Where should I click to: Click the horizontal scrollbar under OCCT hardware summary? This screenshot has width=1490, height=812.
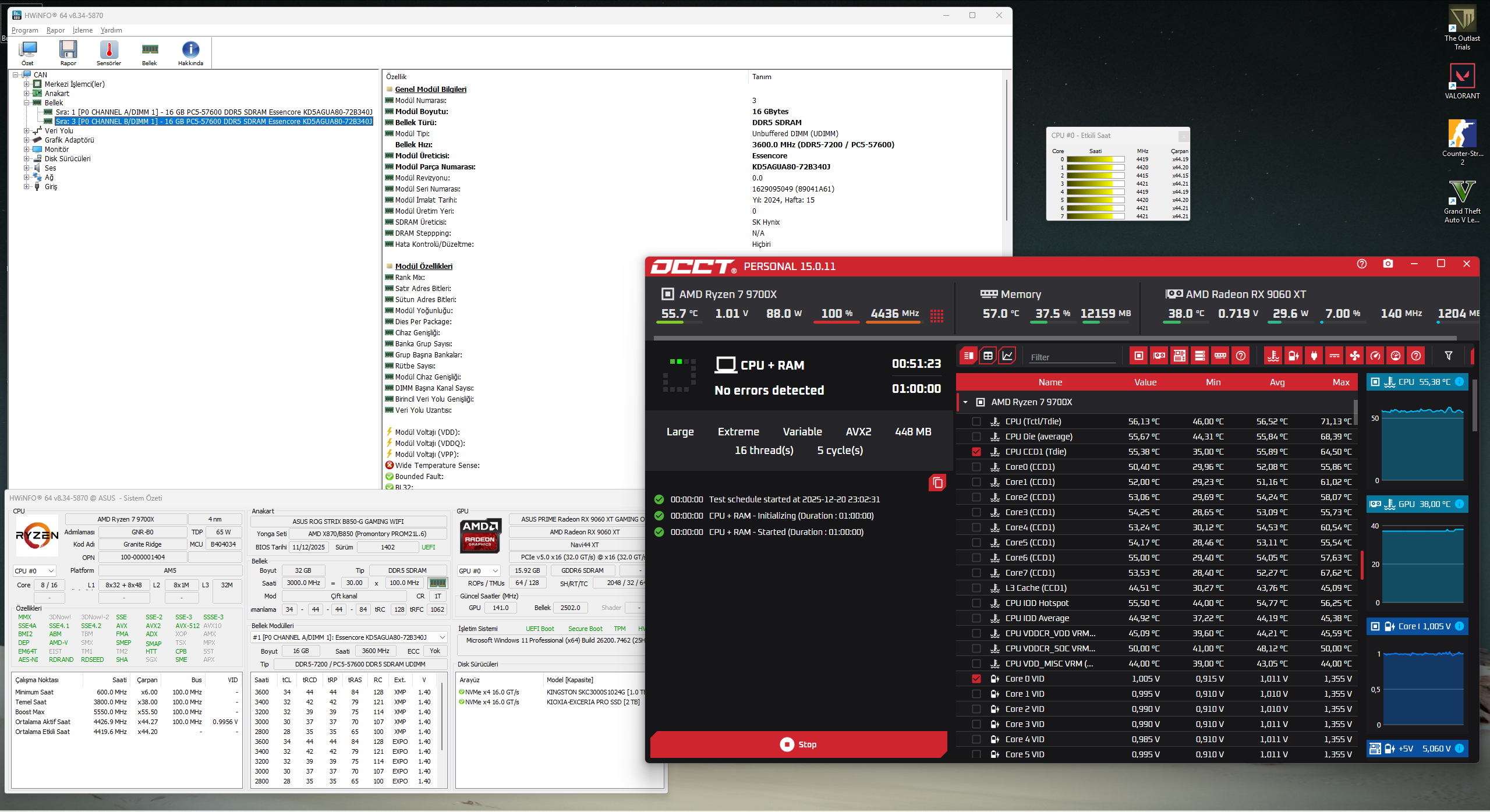point(1055,338)
